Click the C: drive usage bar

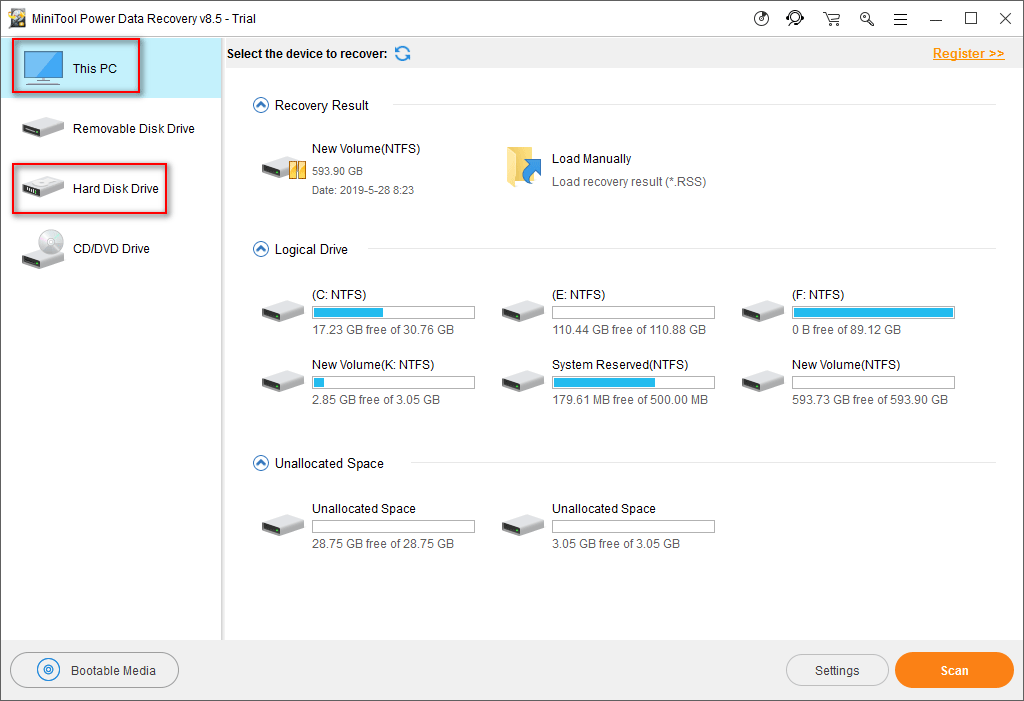point(393,312)
